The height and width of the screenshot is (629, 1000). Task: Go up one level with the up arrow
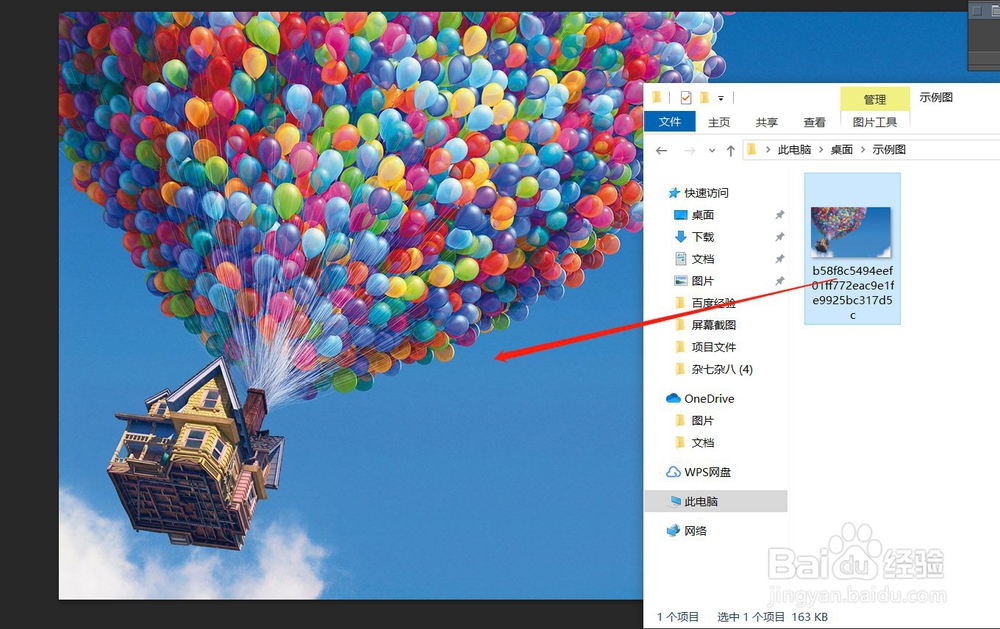tap(731, 151)
